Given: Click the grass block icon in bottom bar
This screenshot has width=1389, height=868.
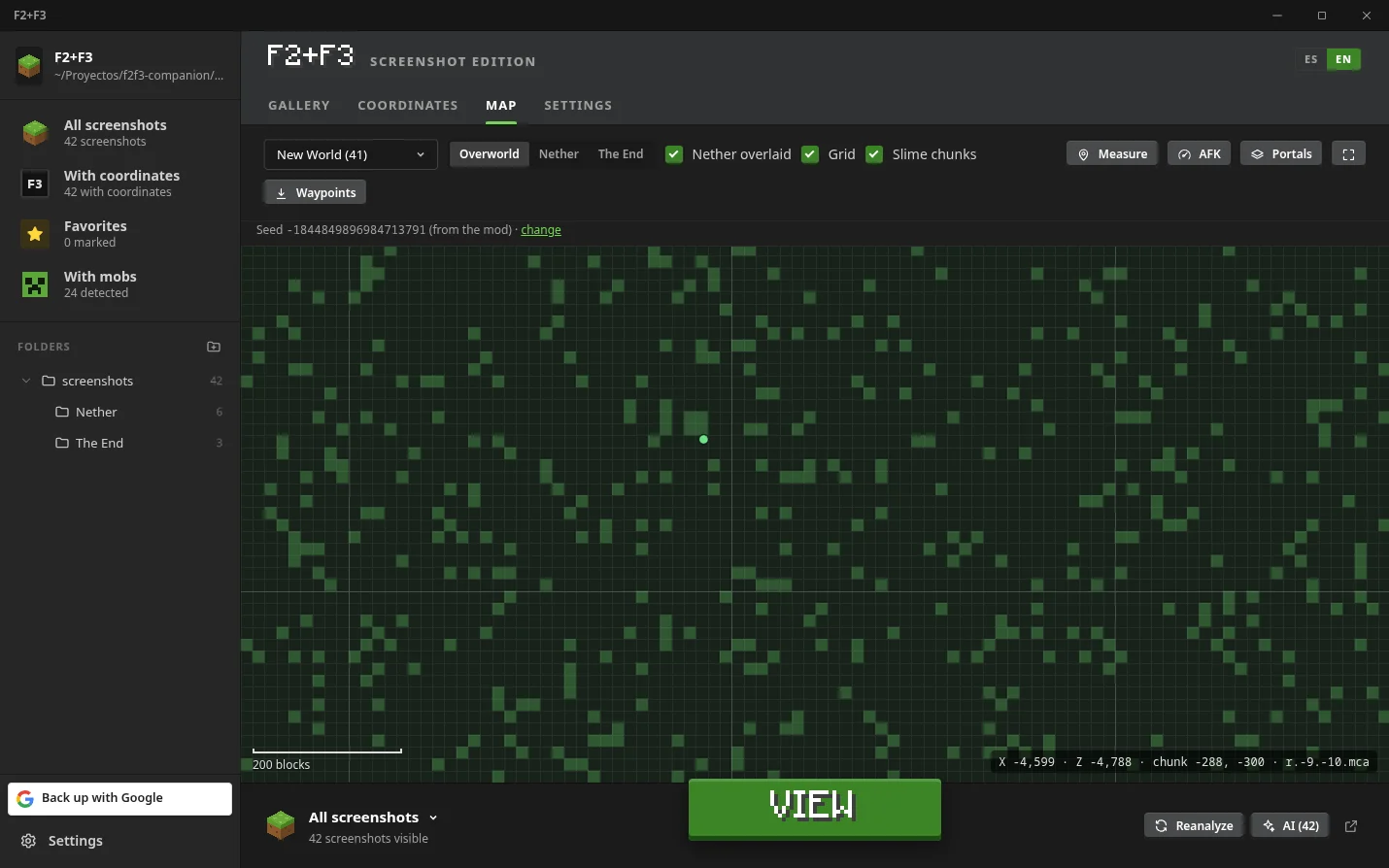Looking at the screenshot, I should 281,826.
